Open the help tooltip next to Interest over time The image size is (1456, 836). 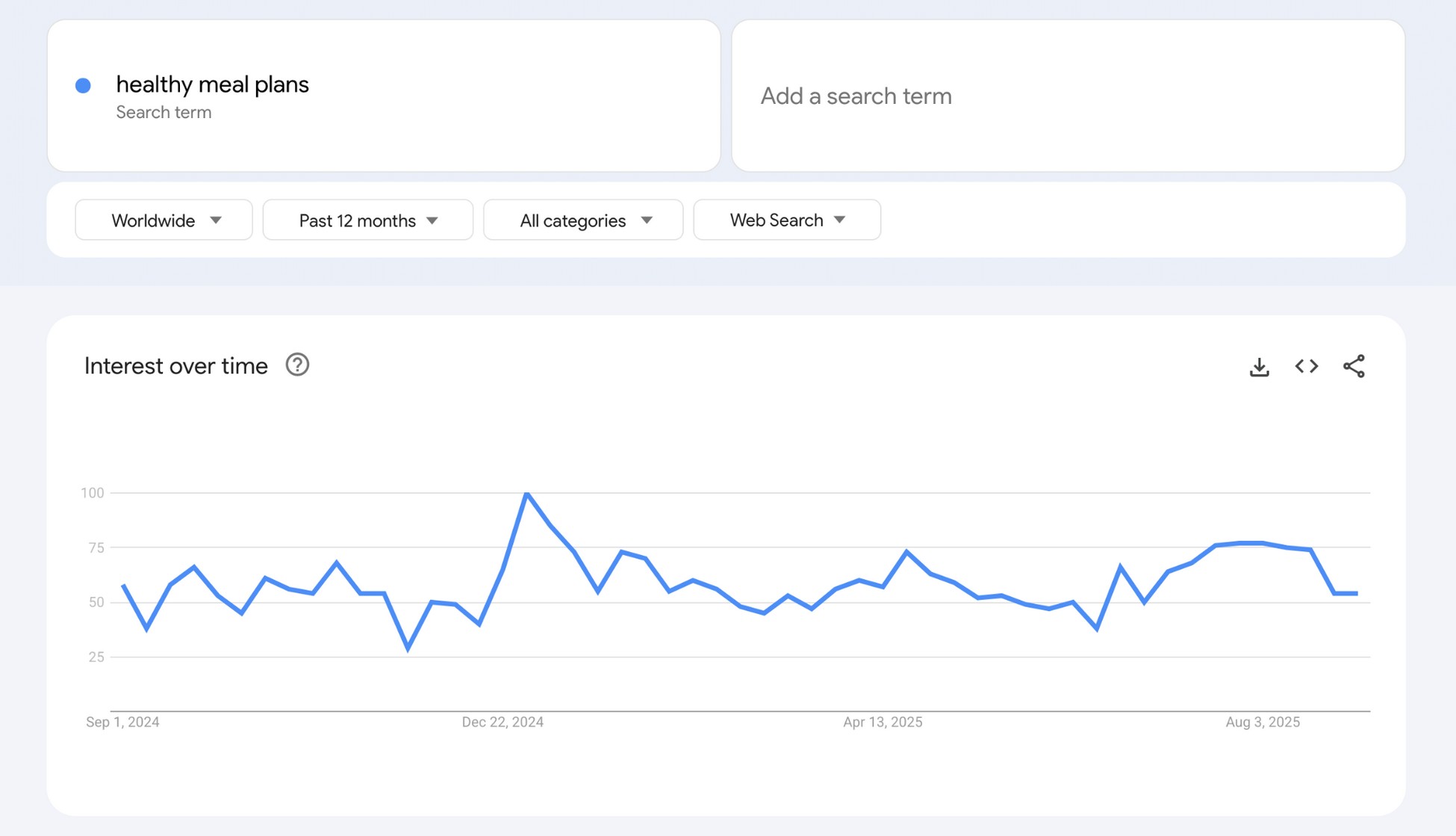tap(296, 365)
